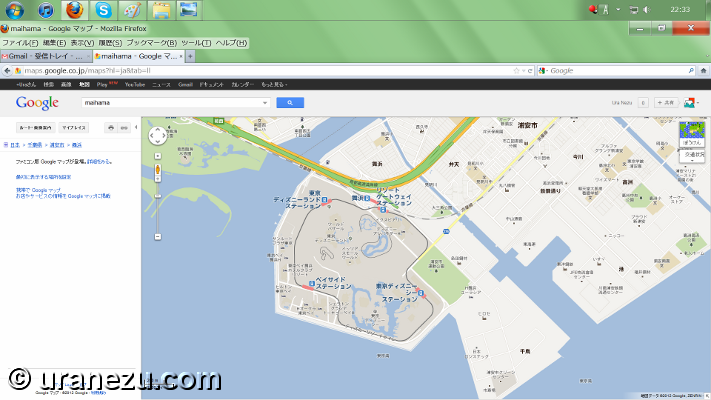
Task: Select the Firefox taskbar icon
Action: 74,10
